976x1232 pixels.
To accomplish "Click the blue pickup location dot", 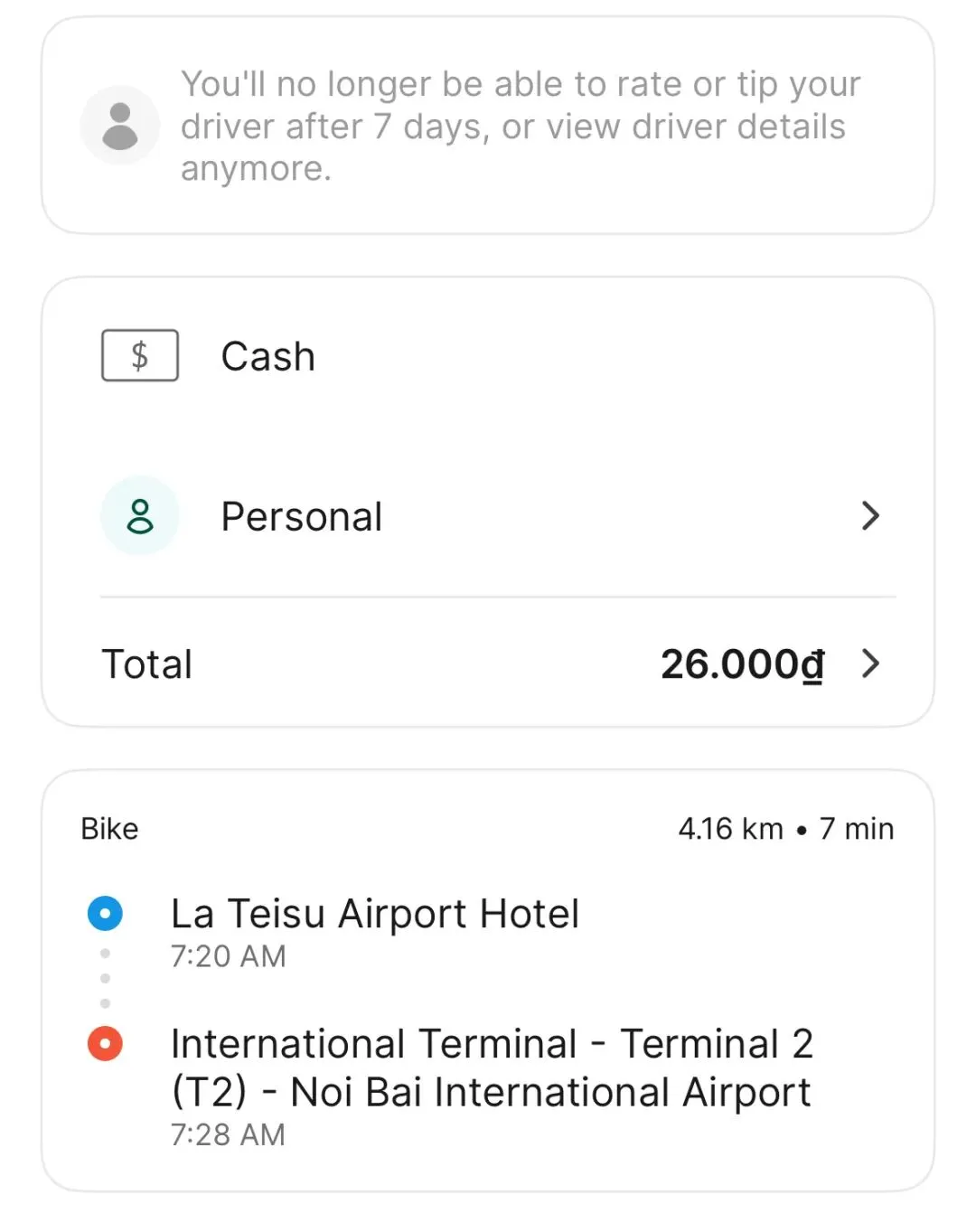I will pos(105,913).
